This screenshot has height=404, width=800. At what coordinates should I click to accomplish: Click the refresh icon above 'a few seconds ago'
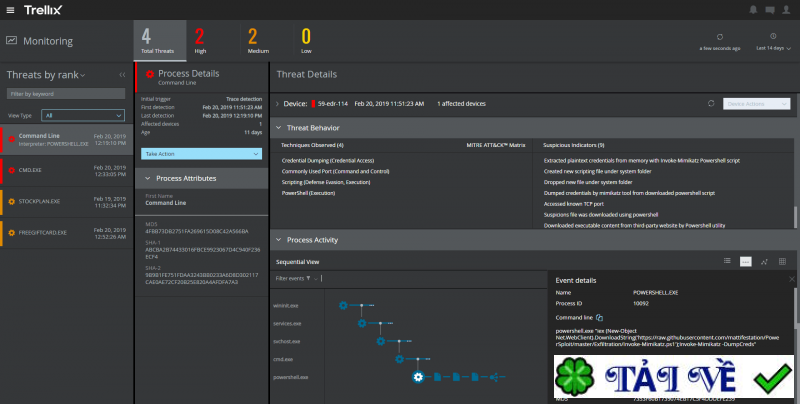point(720,37)
